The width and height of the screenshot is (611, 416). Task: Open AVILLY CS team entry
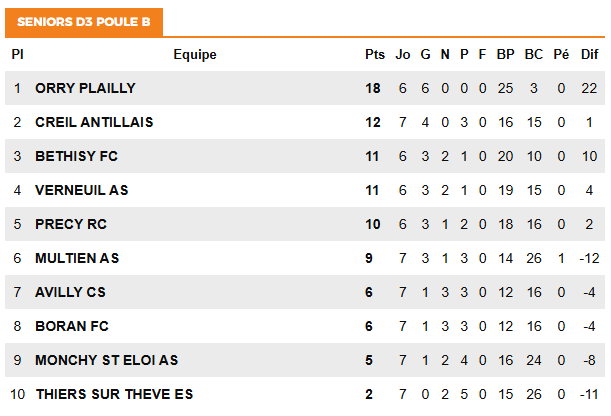(70, 292)
